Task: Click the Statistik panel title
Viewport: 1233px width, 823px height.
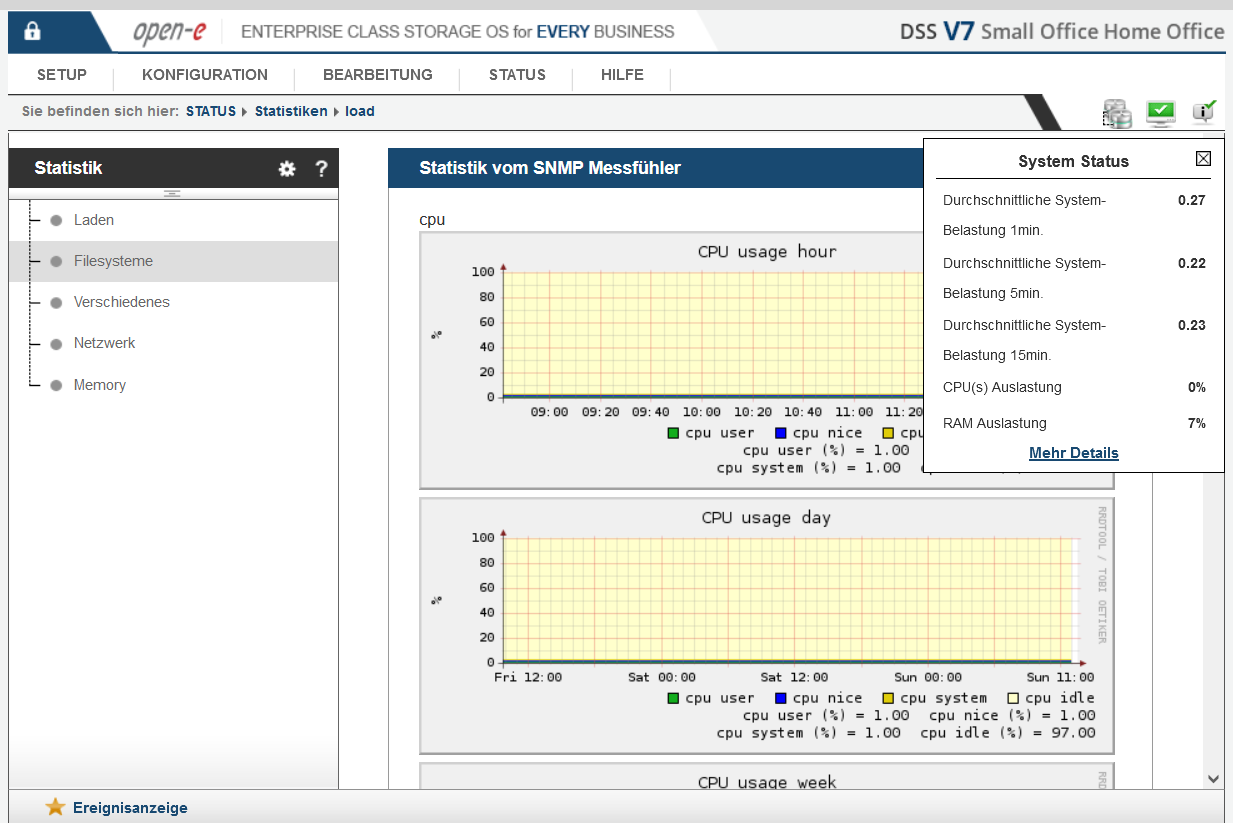Action: tap(68, 168)
